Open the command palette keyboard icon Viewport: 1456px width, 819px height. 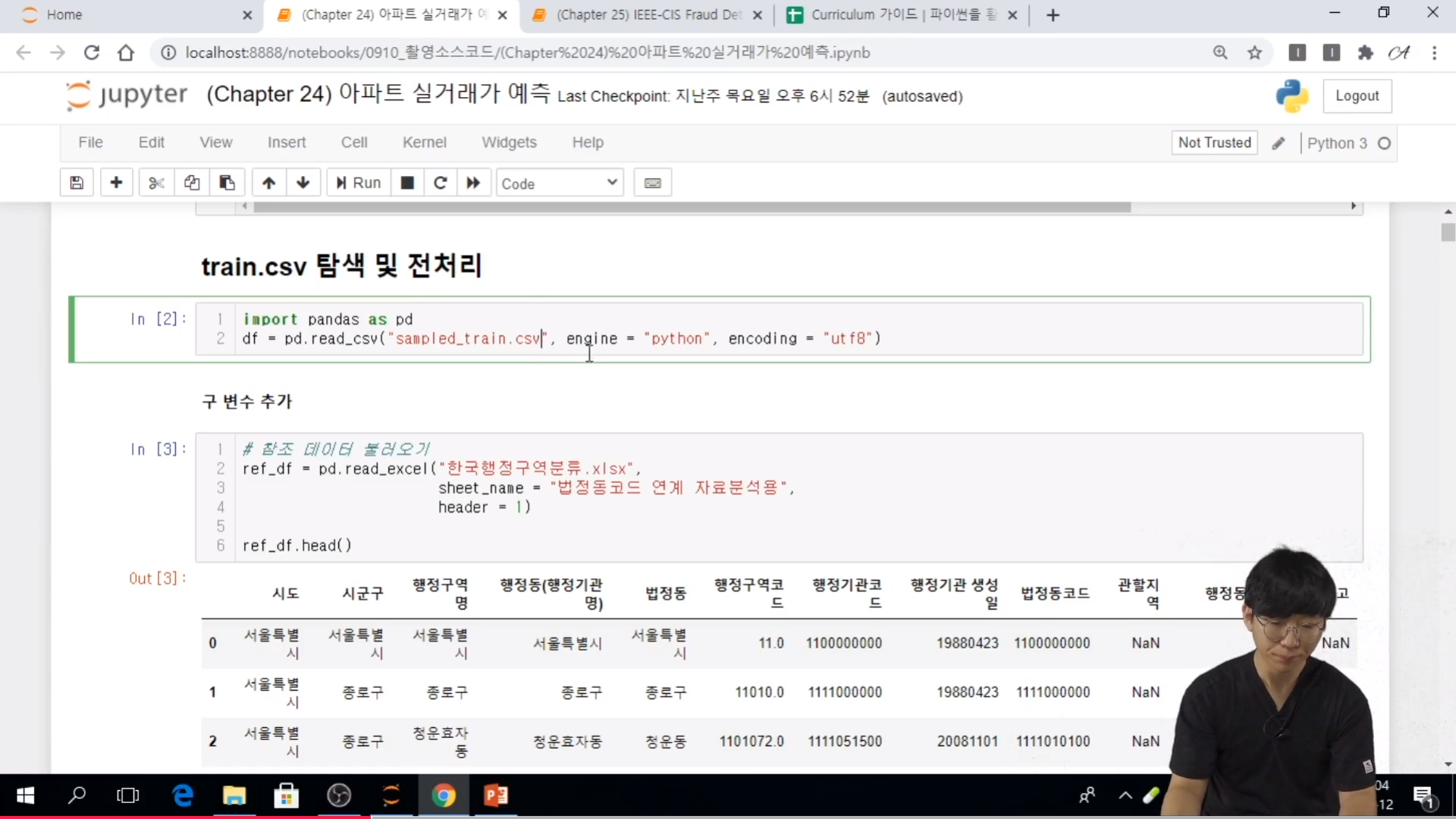pos(652,183)
